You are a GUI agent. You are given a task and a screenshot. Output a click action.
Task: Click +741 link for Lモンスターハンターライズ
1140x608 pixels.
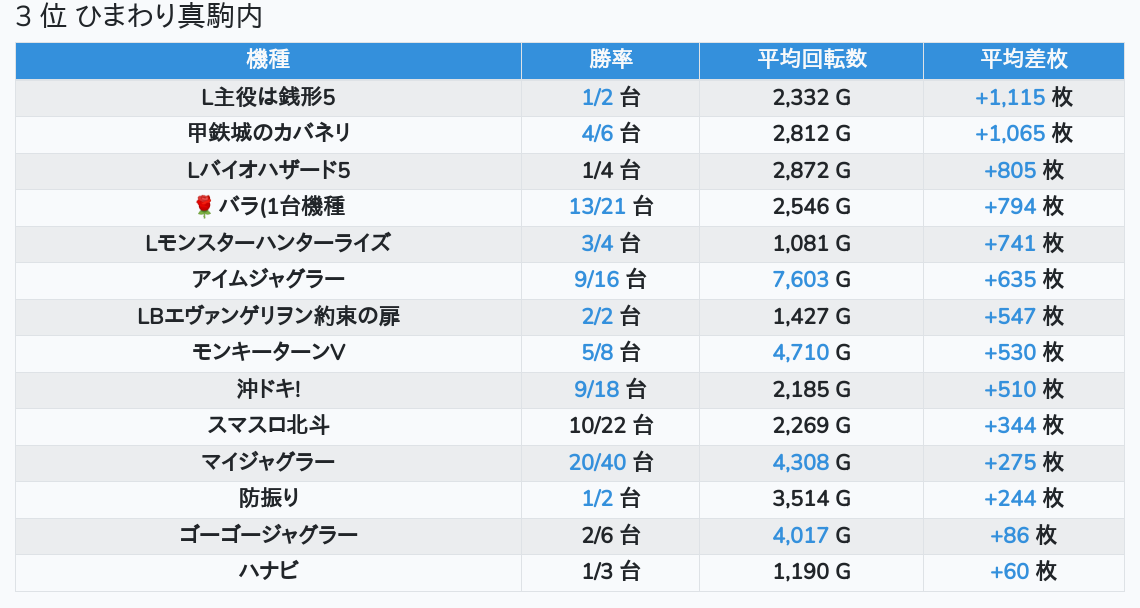point(1010,244)
